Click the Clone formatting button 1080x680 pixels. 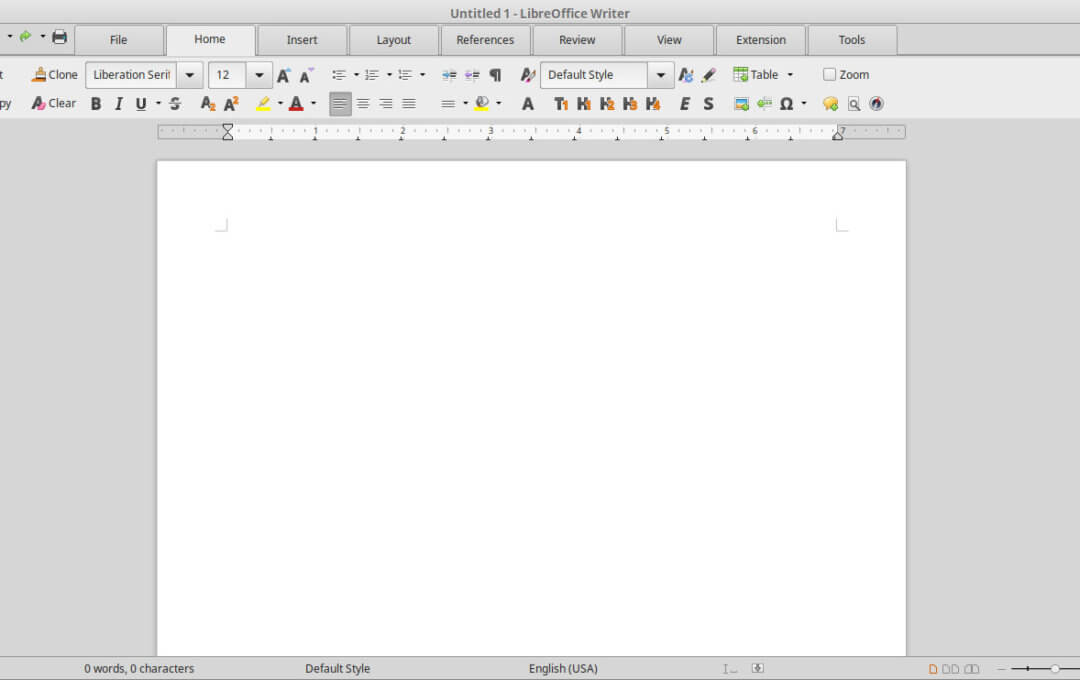55,75
